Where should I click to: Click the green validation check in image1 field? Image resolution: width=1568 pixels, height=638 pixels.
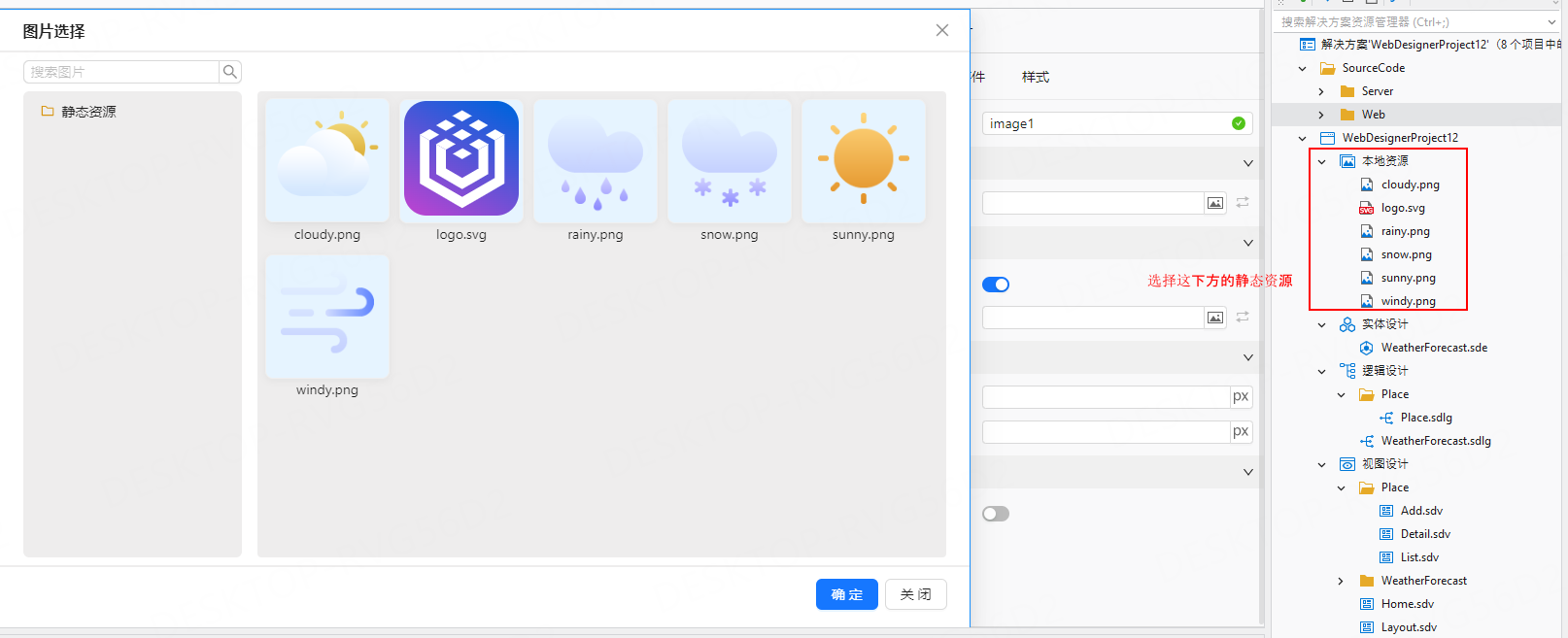click(1239, 123)
